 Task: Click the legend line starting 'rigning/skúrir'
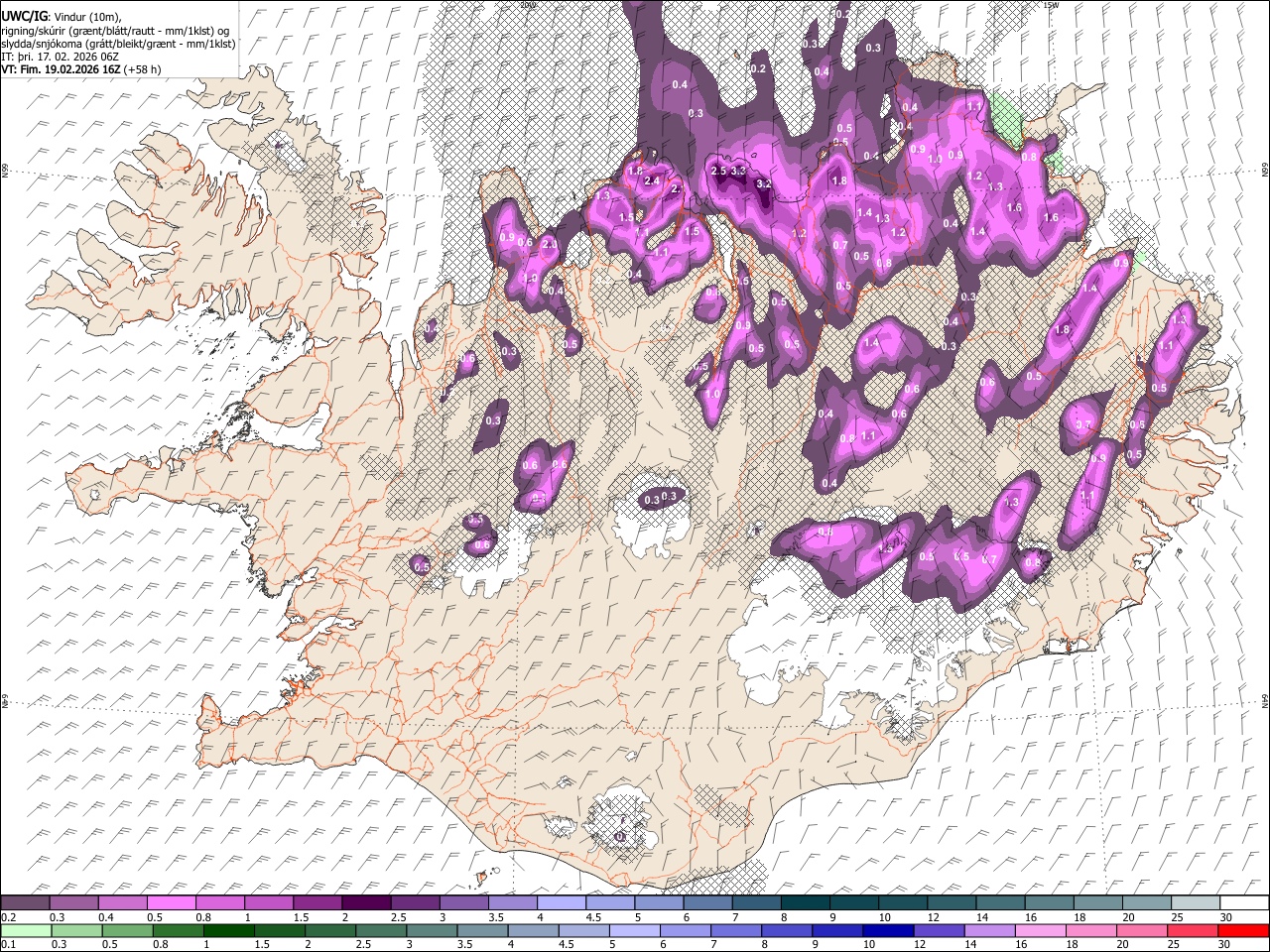point(113,31)
